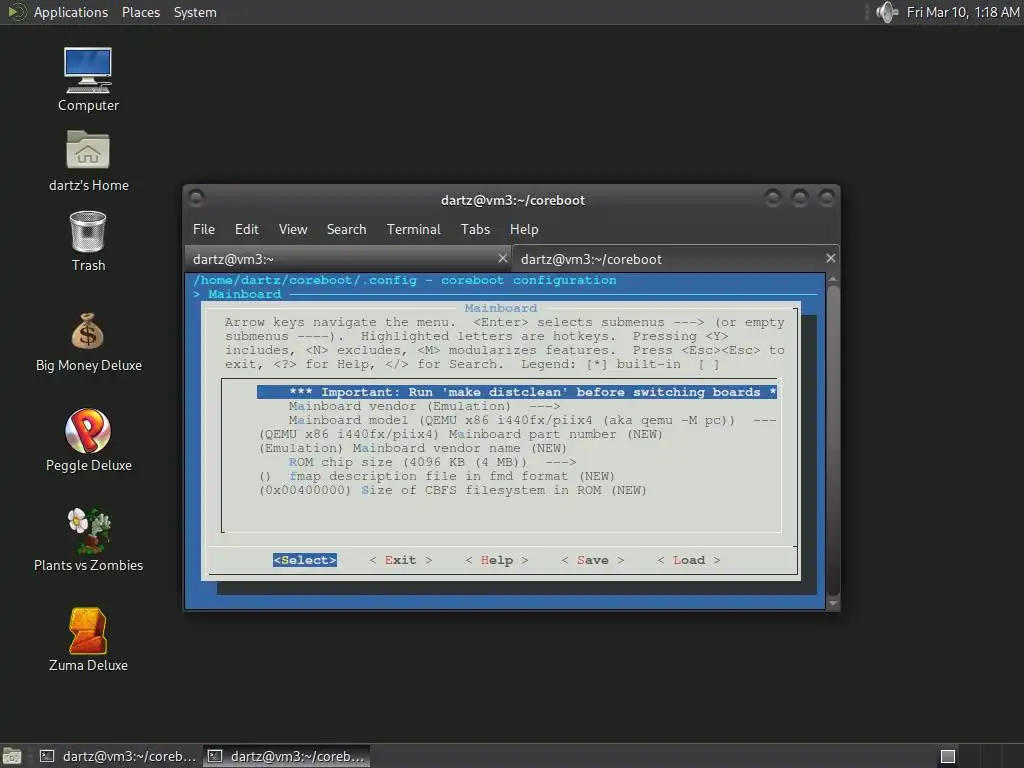Click the workspace switcher square in bottom panel

pos(948,756)
